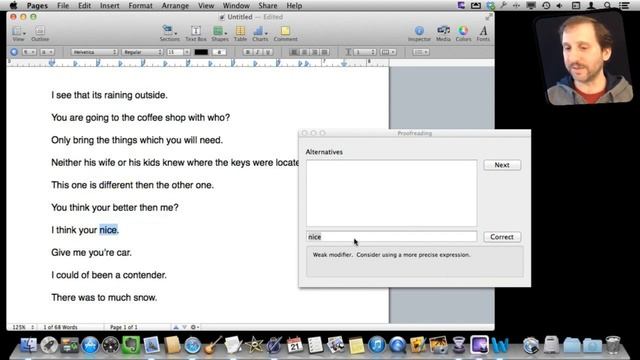Image resolution: width=640 pixels, height=360 pixels.
Task: Open iTunes music note in Dock
Action: point(377,345)
